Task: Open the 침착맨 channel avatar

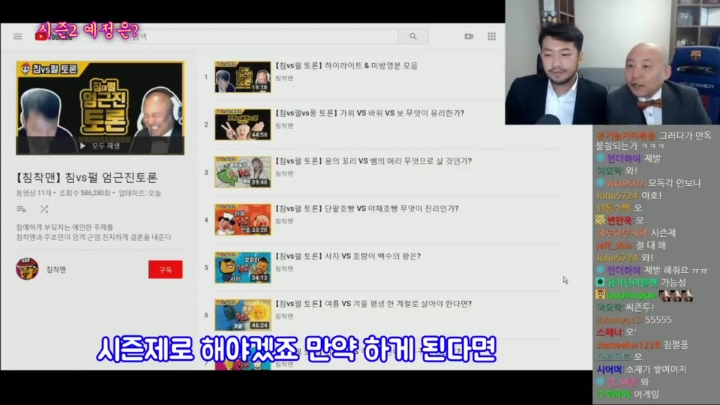Action: pyautogui.click(x=27, y=269)
